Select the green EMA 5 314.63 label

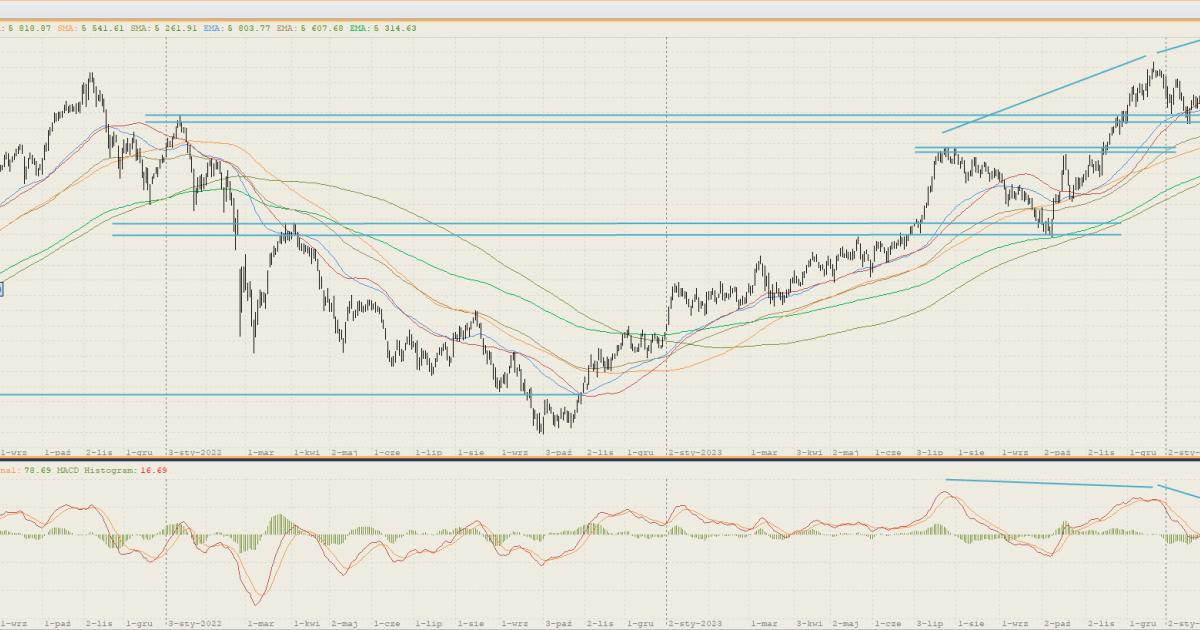[382, 28]
